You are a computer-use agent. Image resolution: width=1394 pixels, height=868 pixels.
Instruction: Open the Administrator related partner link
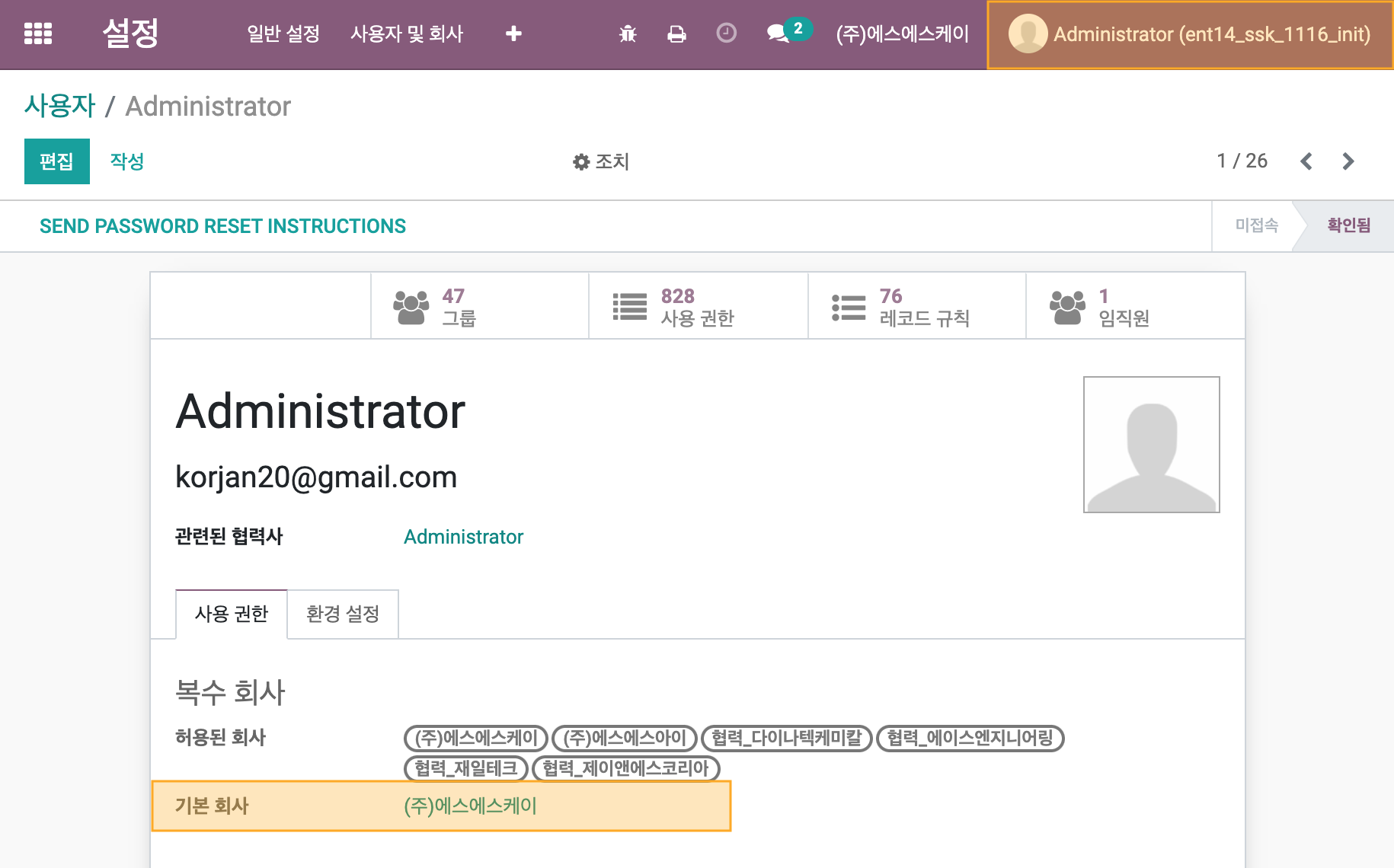coord(464,537)
